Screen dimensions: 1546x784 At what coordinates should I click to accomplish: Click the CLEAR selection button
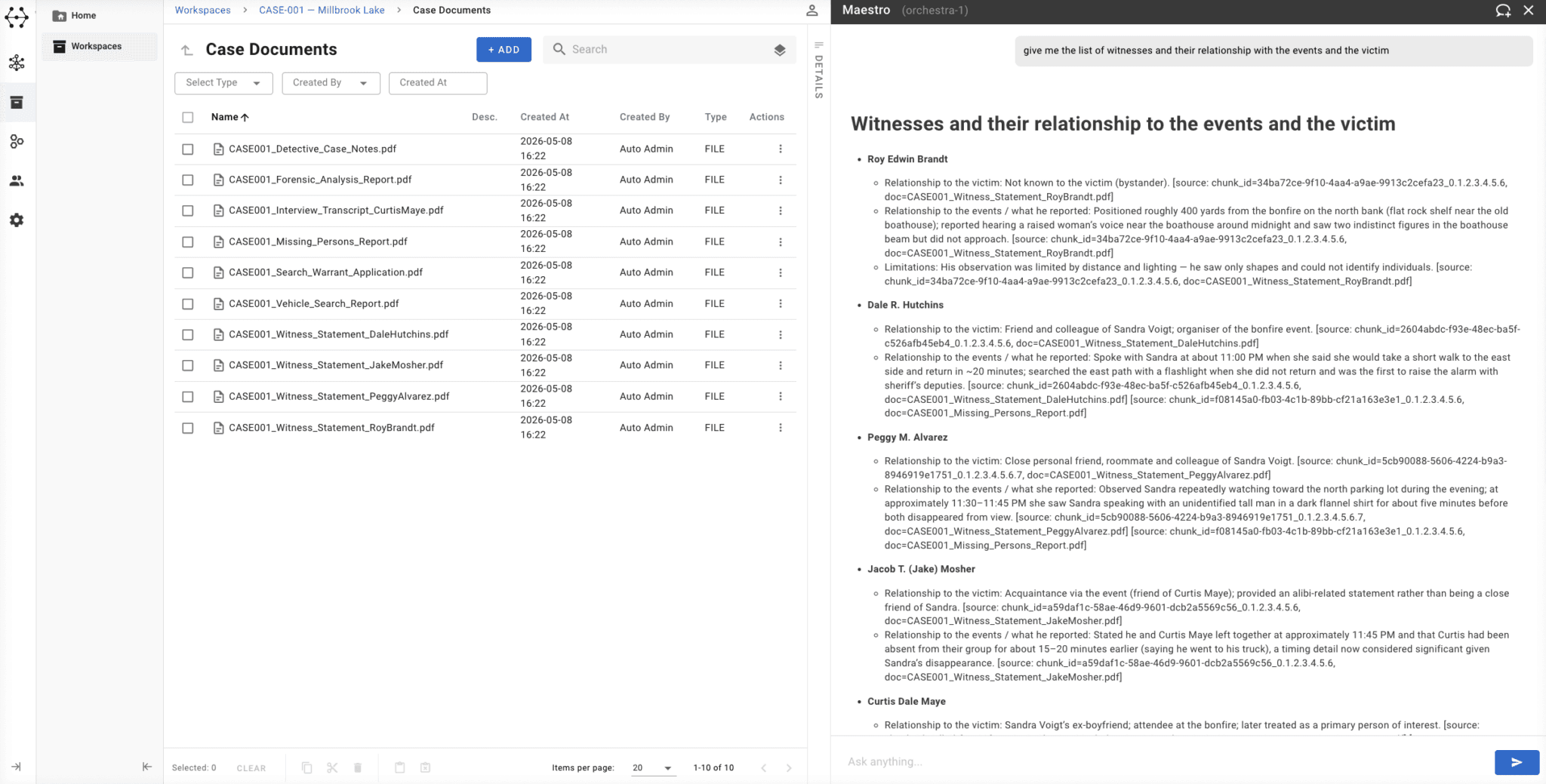point(251,768)
